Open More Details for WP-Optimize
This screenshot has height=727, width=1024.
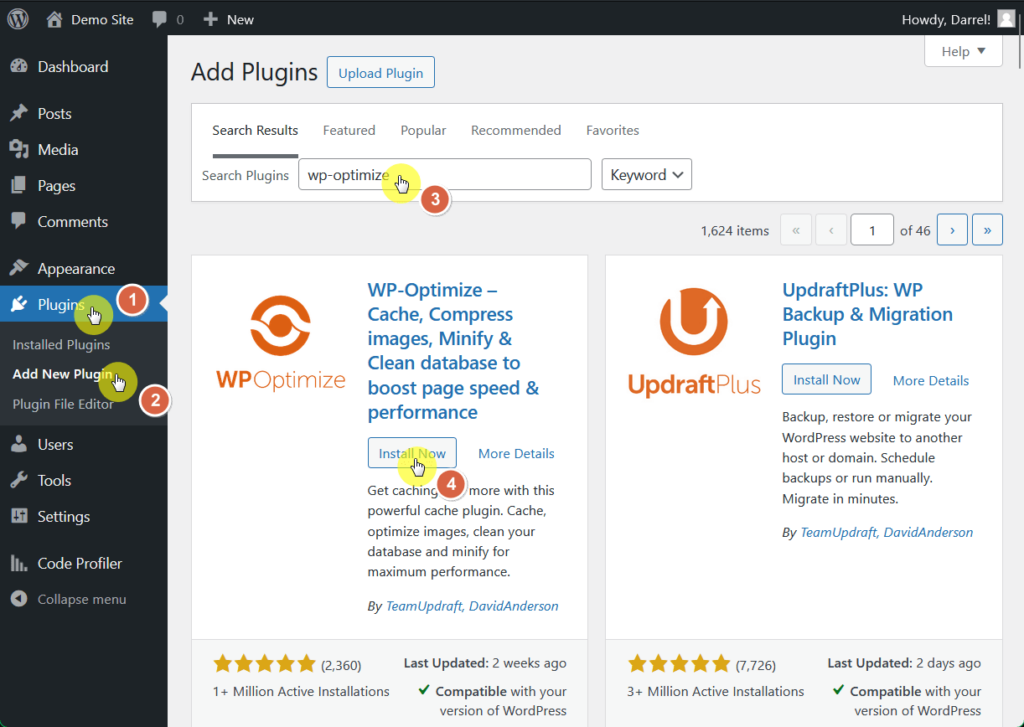(516, 453)
